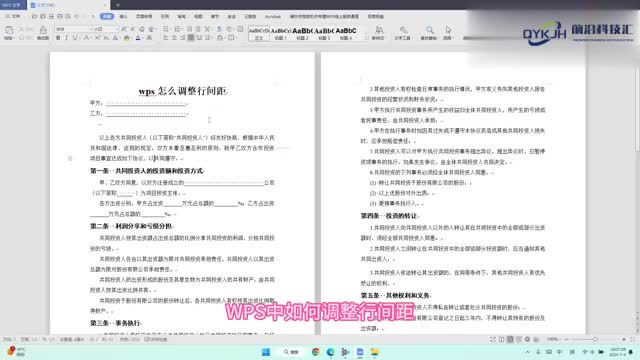Click the increase font size icon
This screenshot has width=640, height=360.
(124, 29)
